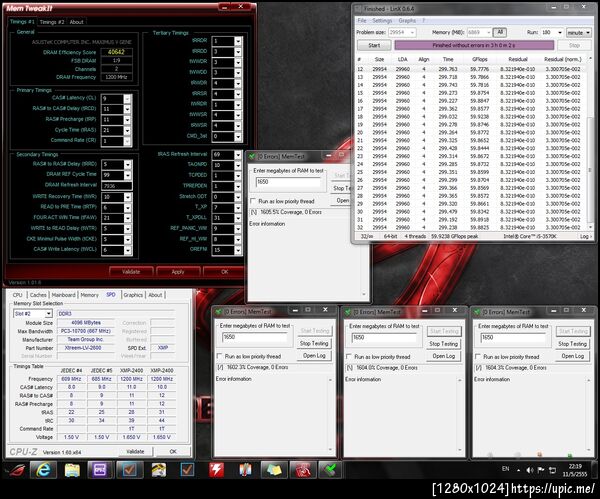Click the CPU-Z OK button
Image resolution: width=600 pixels, height=499 pixels.
pos(173,452)
